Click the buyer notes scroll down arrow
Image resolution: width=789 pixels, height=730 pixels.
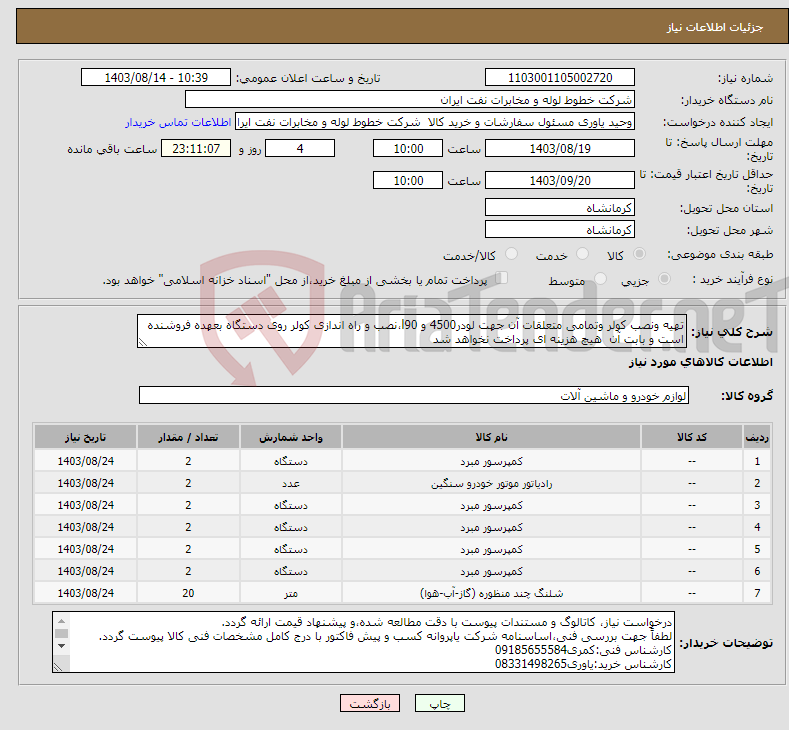pos(61,646)
